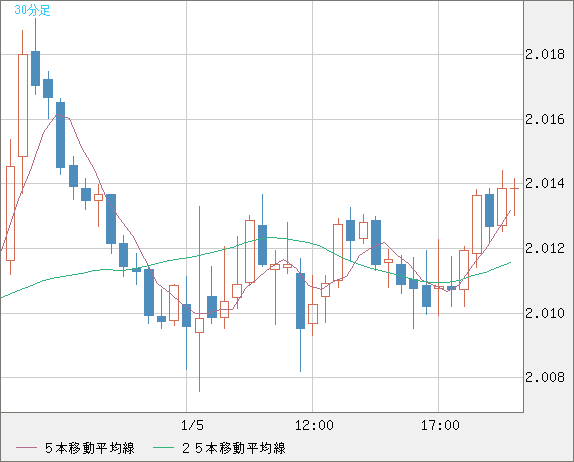Screen dimensions: 574x462
Task: Click the 17:00 time axis label
Action: click(x=440, y=425)
